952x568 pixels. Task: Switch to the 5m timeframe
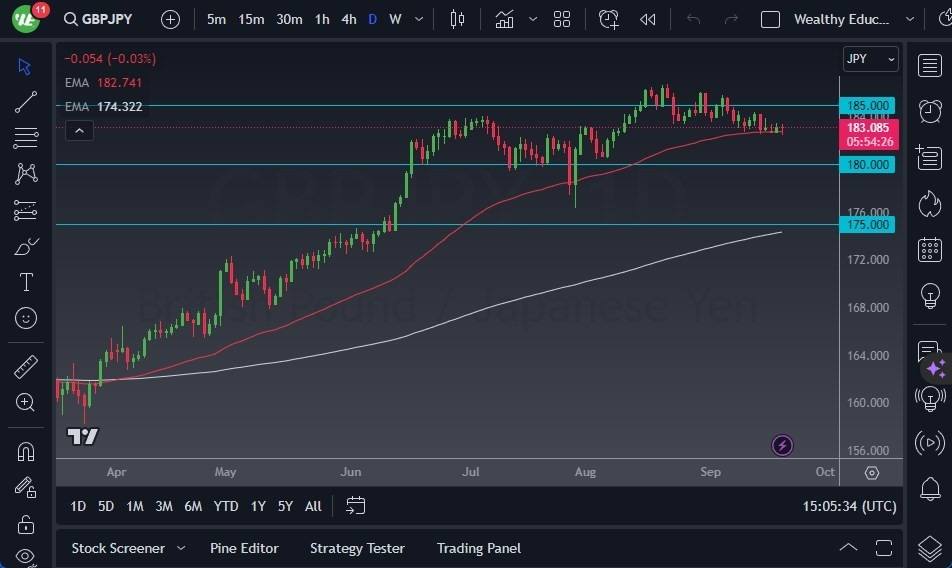[216, 19]
